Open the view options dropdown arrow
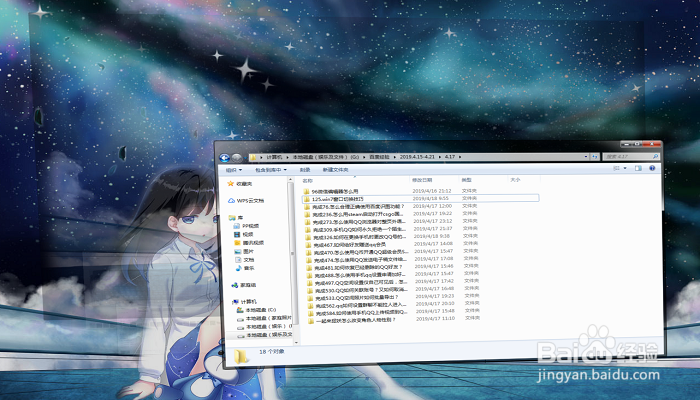 (625, 168)
